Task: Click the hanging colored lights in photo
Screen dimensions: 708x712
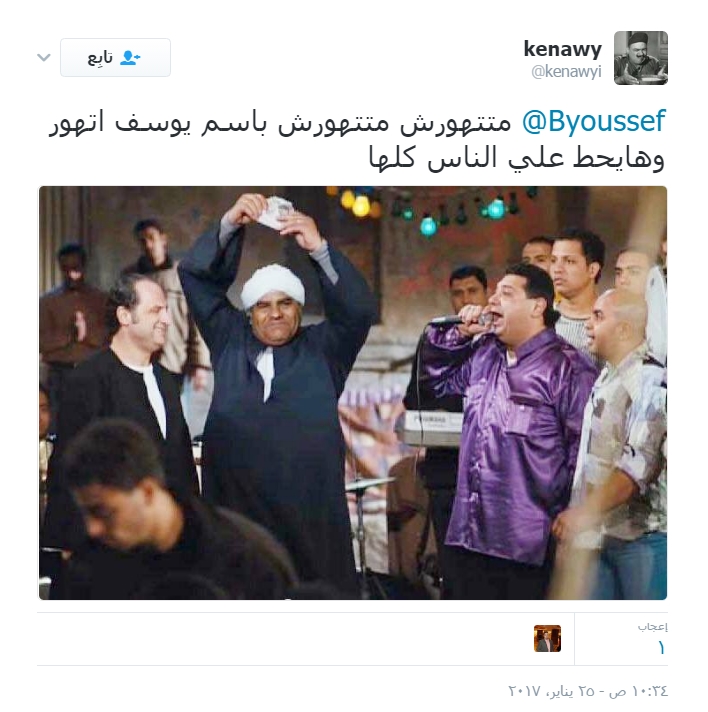Action: coord(427,209)
